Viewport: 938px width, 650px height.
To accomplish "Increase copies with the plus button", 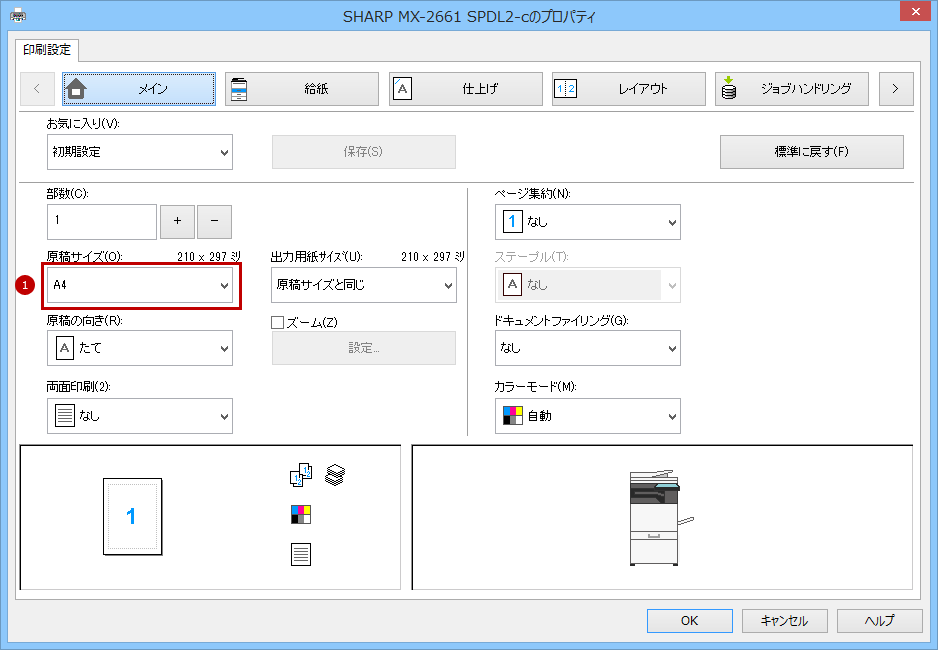I will [x=177, y=221].
